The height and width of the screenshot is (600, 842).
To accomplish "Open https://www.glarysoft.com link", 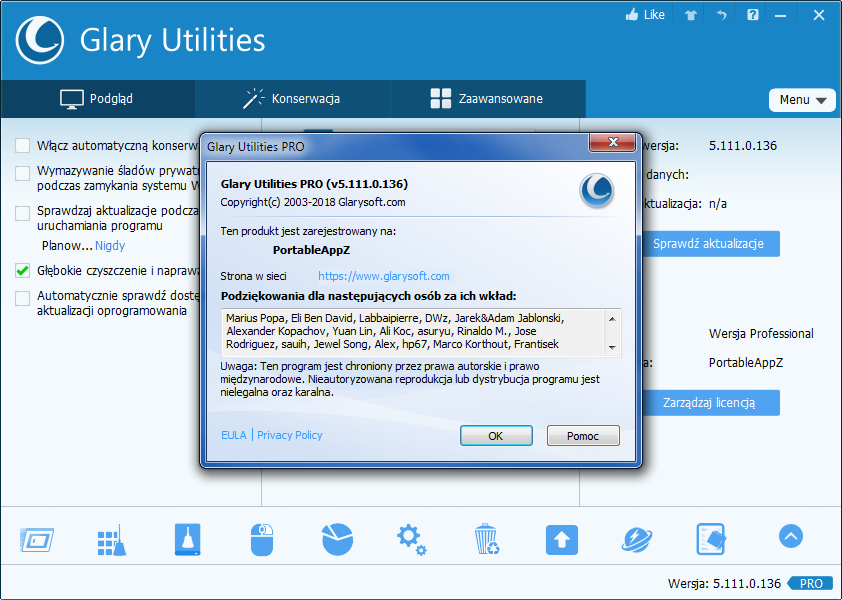I will (383, 276).
